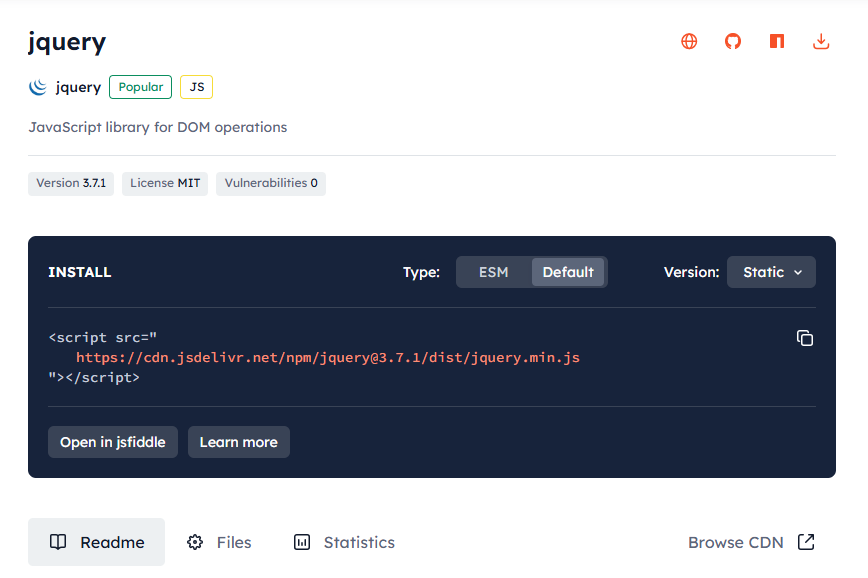The image size is (868, 578).
Task: Click the jquery author name link
Action: click(x=78, y=87)
